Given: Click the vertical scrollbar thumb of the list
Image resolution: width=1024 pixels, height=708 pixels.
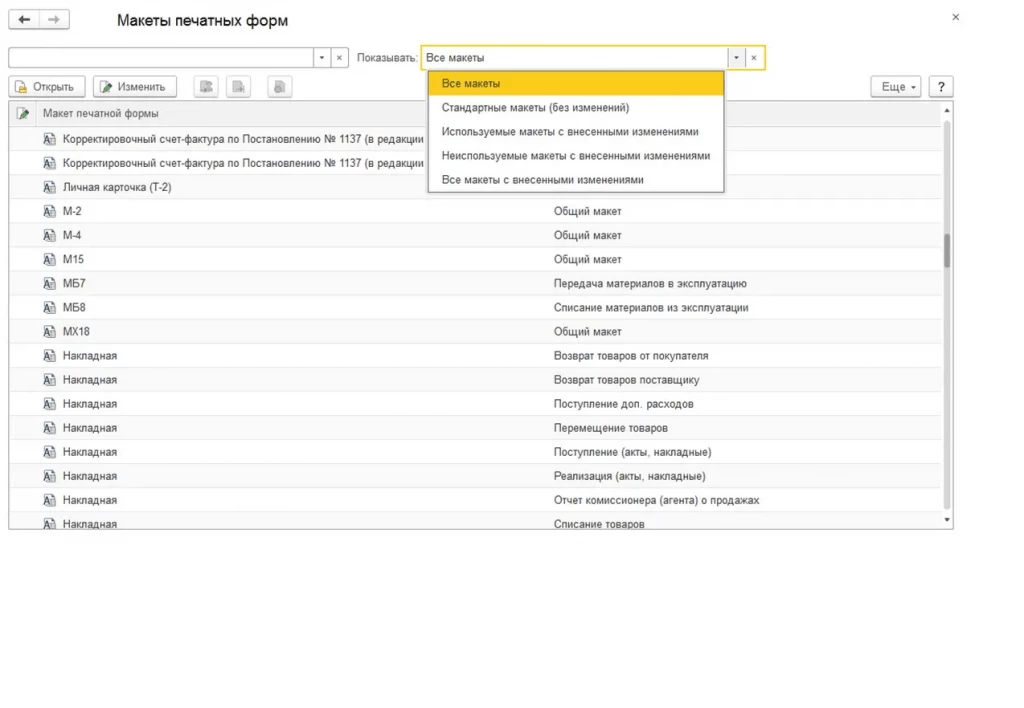Looking at the screenshot, I should pos(947,250).
